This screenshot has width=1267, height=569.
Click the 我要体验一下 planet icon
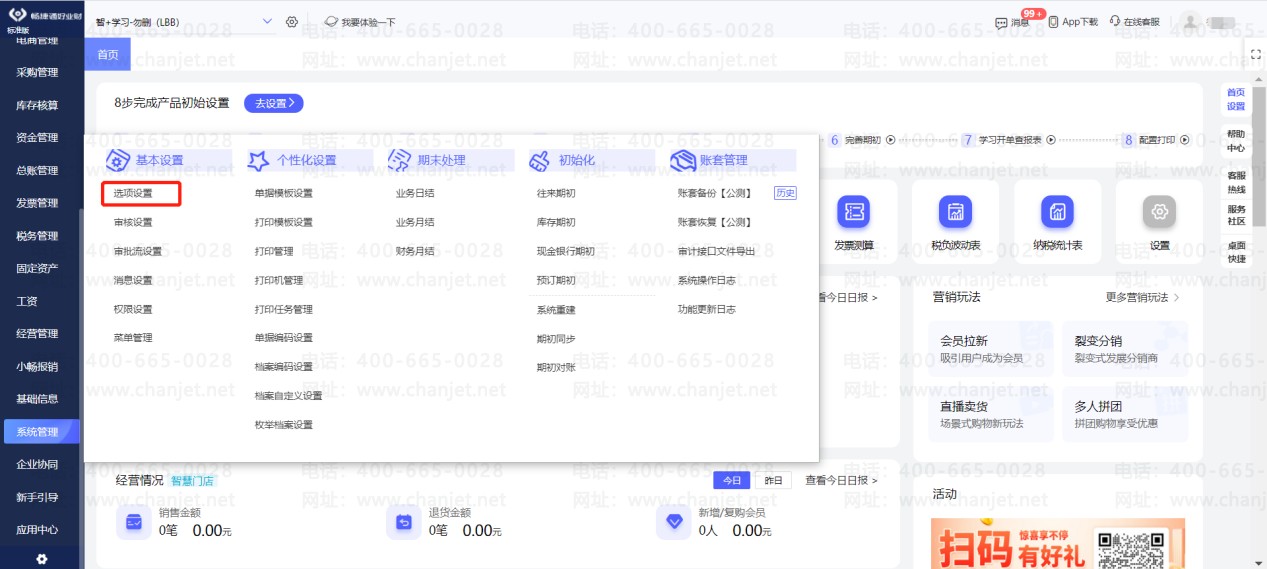coord(331,21)
